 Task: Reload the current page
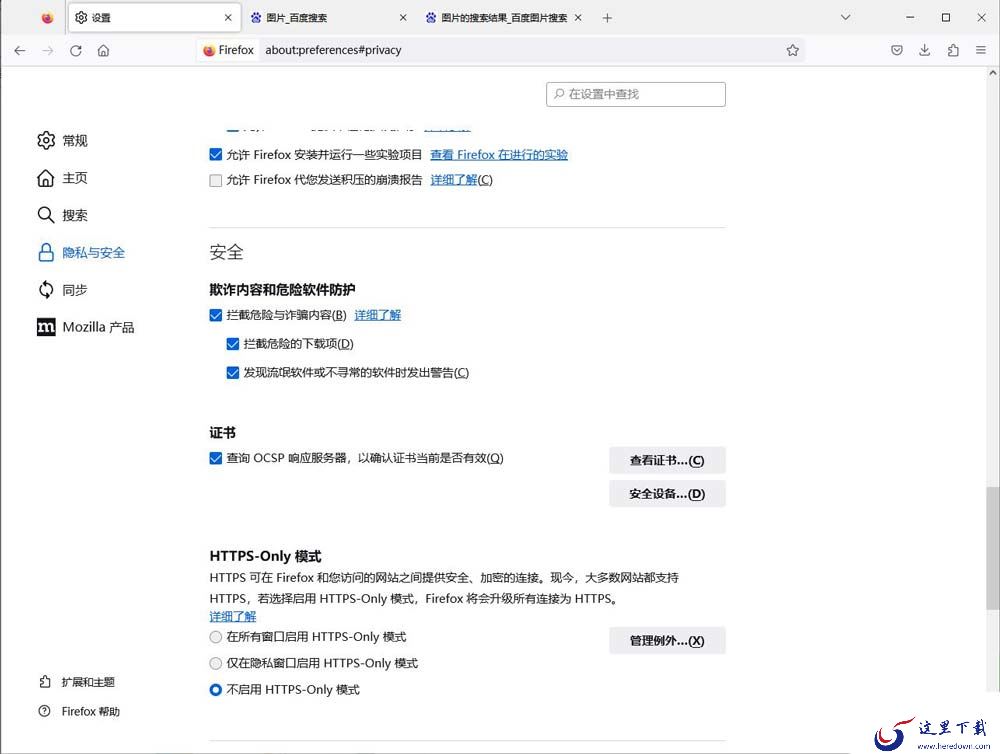[76, 50]
